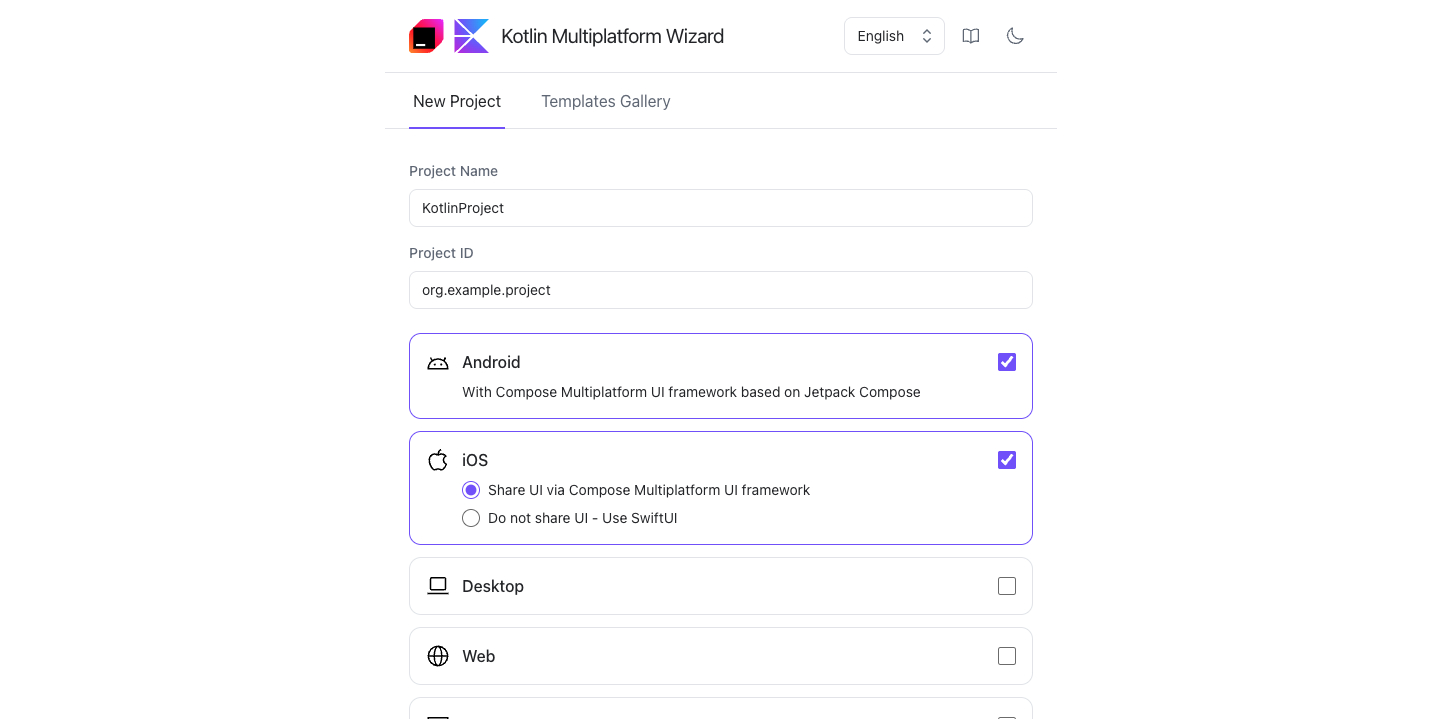The width and height of the screenshot is (1440, 719).
Task: Open the English language selector
Action: pyautogui.click(x=893, y=35)
